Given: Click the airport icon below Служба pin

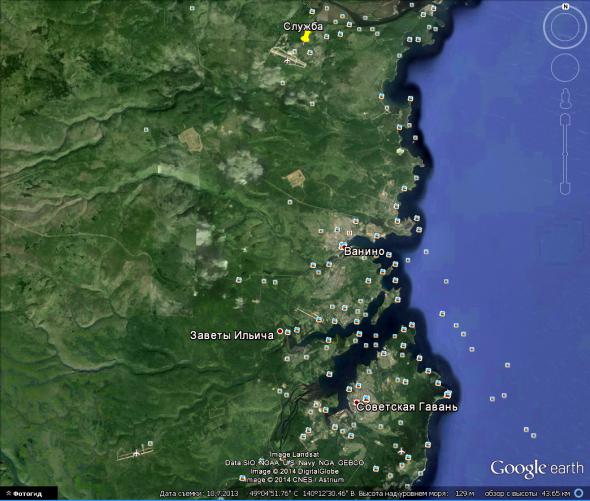Looking at the screenshot, I should point(287,60).
